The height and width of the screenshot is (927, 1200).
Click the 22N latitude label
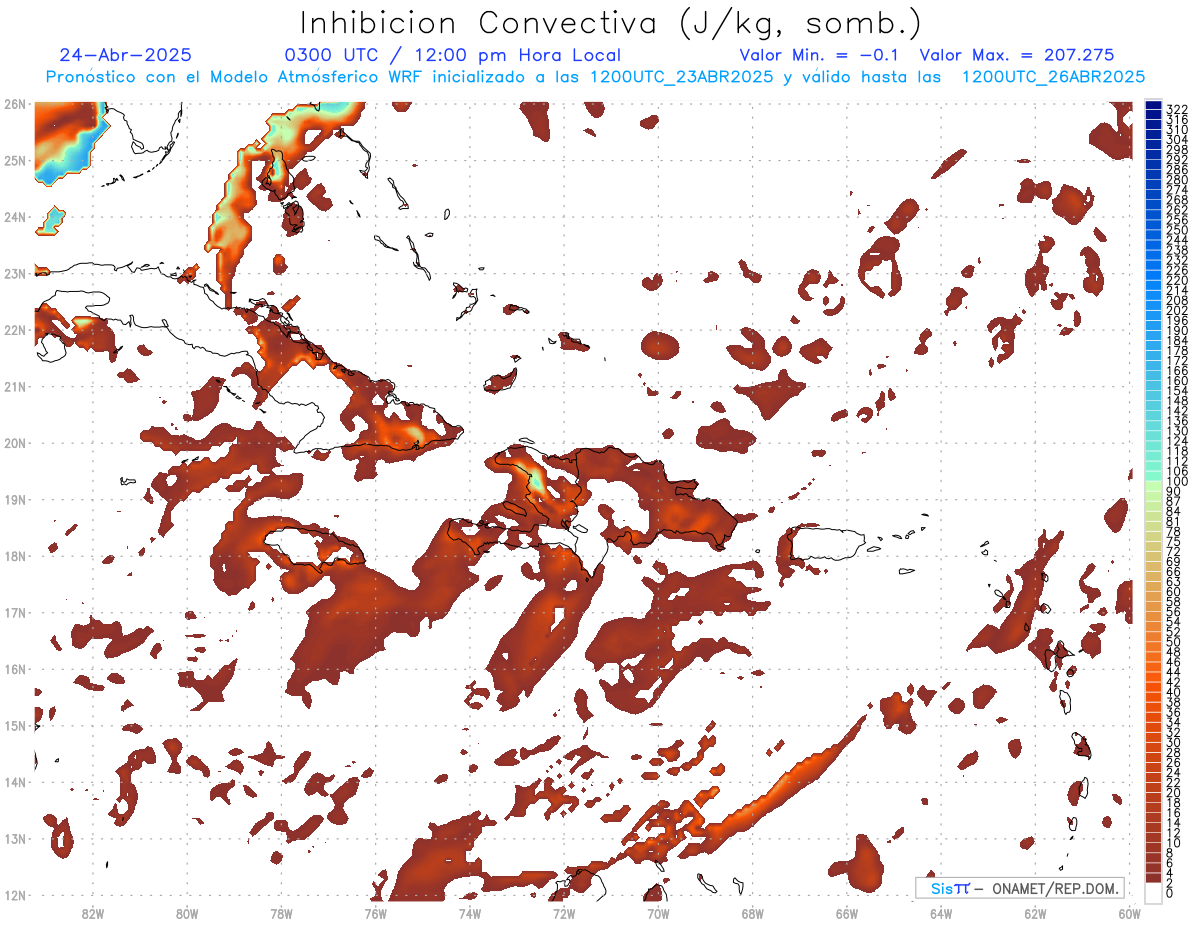15,330
